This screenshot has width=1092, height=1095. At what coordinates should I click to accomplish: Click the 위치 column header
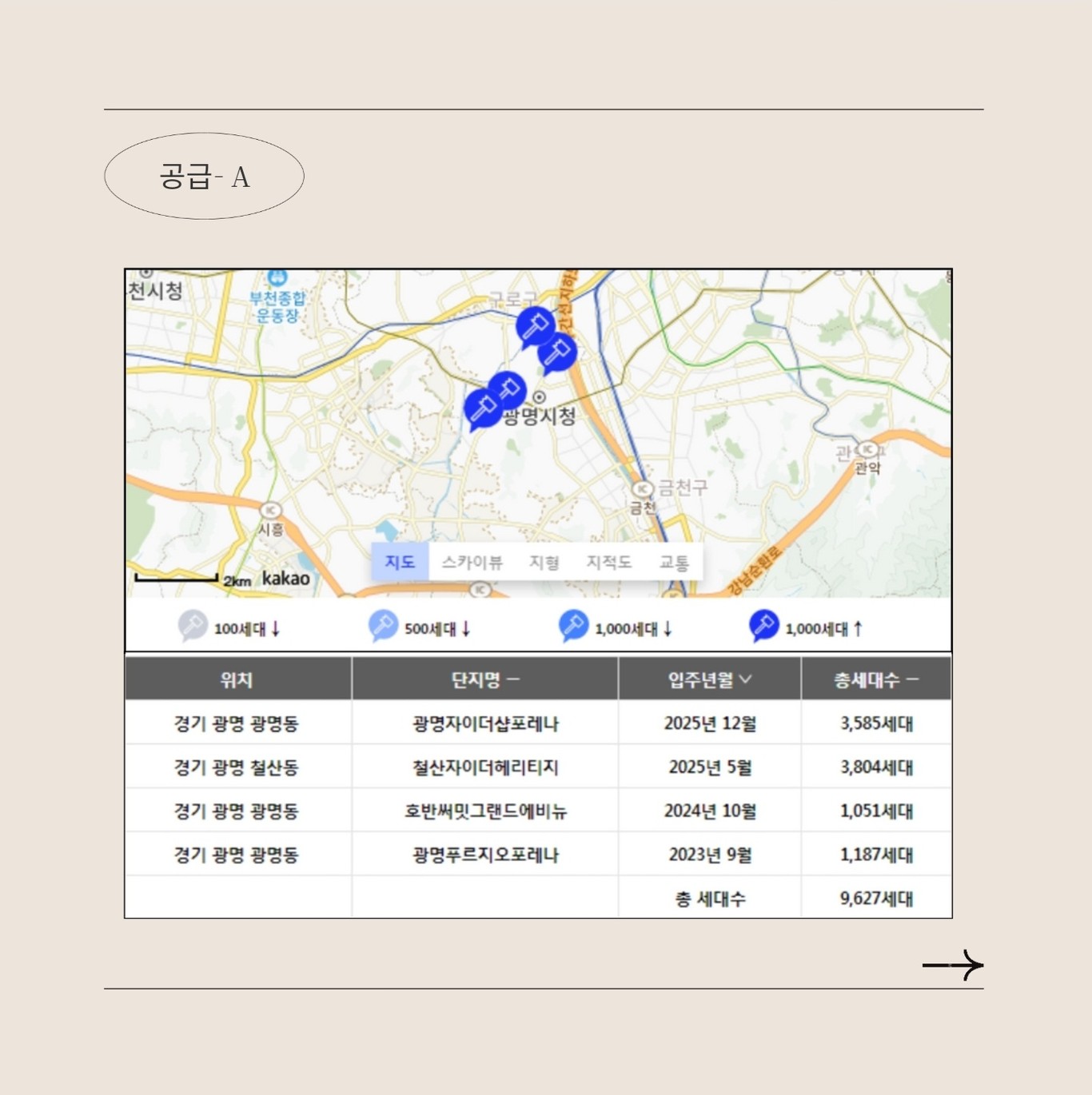(237, 679)
